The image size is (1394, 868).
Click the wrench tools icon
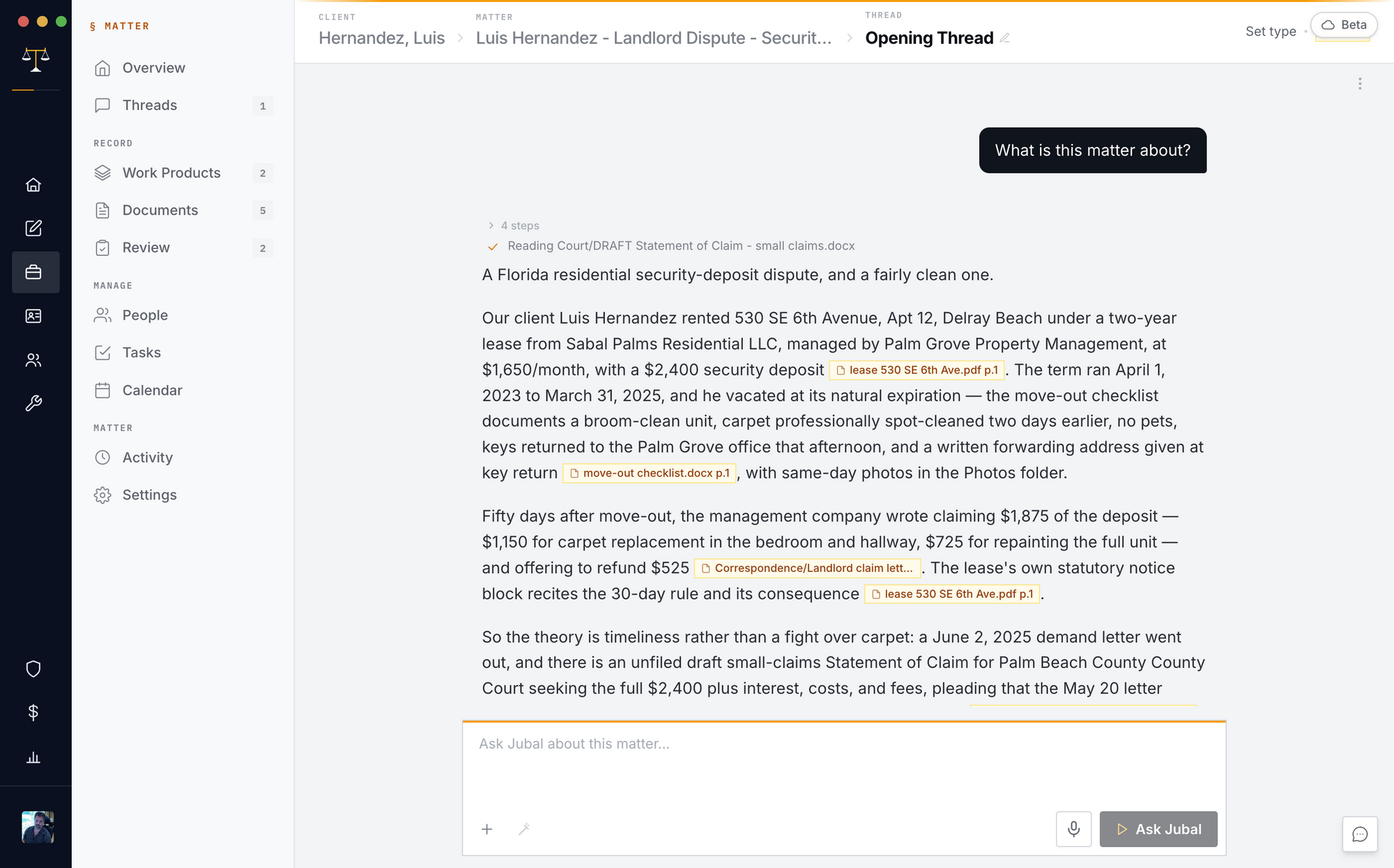coord(33,403)
